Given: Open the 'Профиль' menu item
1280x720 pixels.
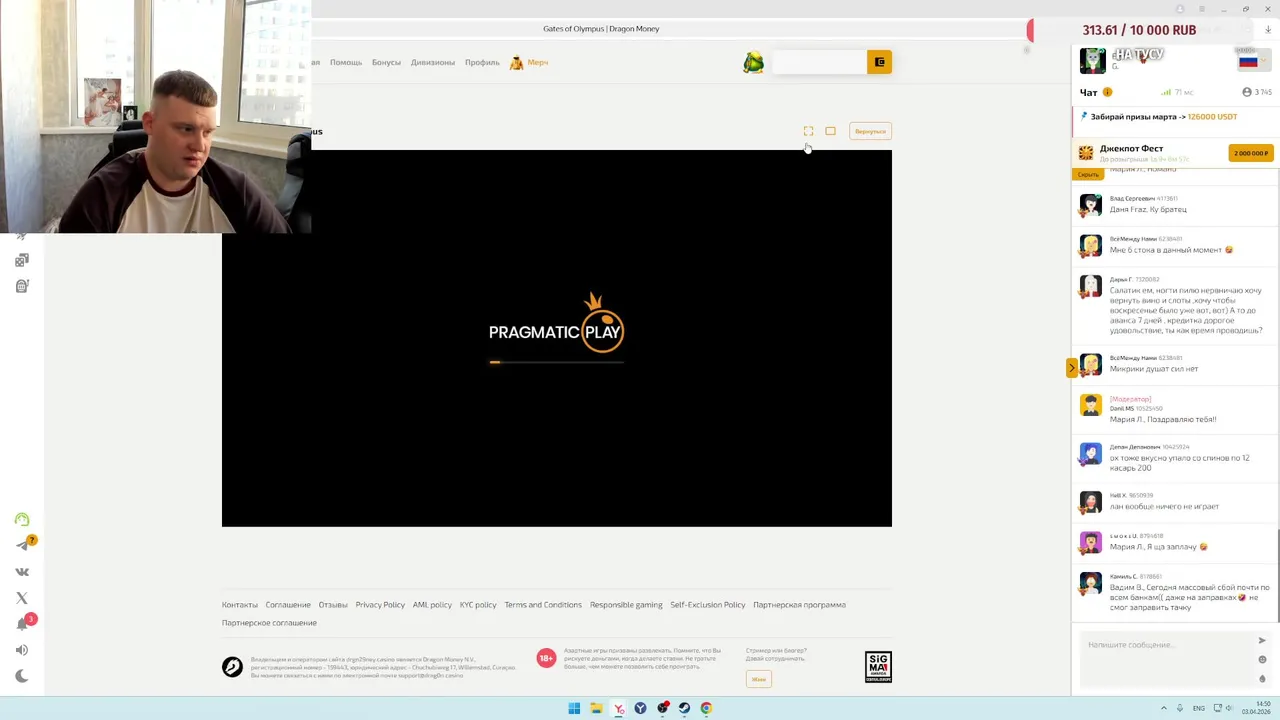Looking at the screenshot, I should (482, 62).
